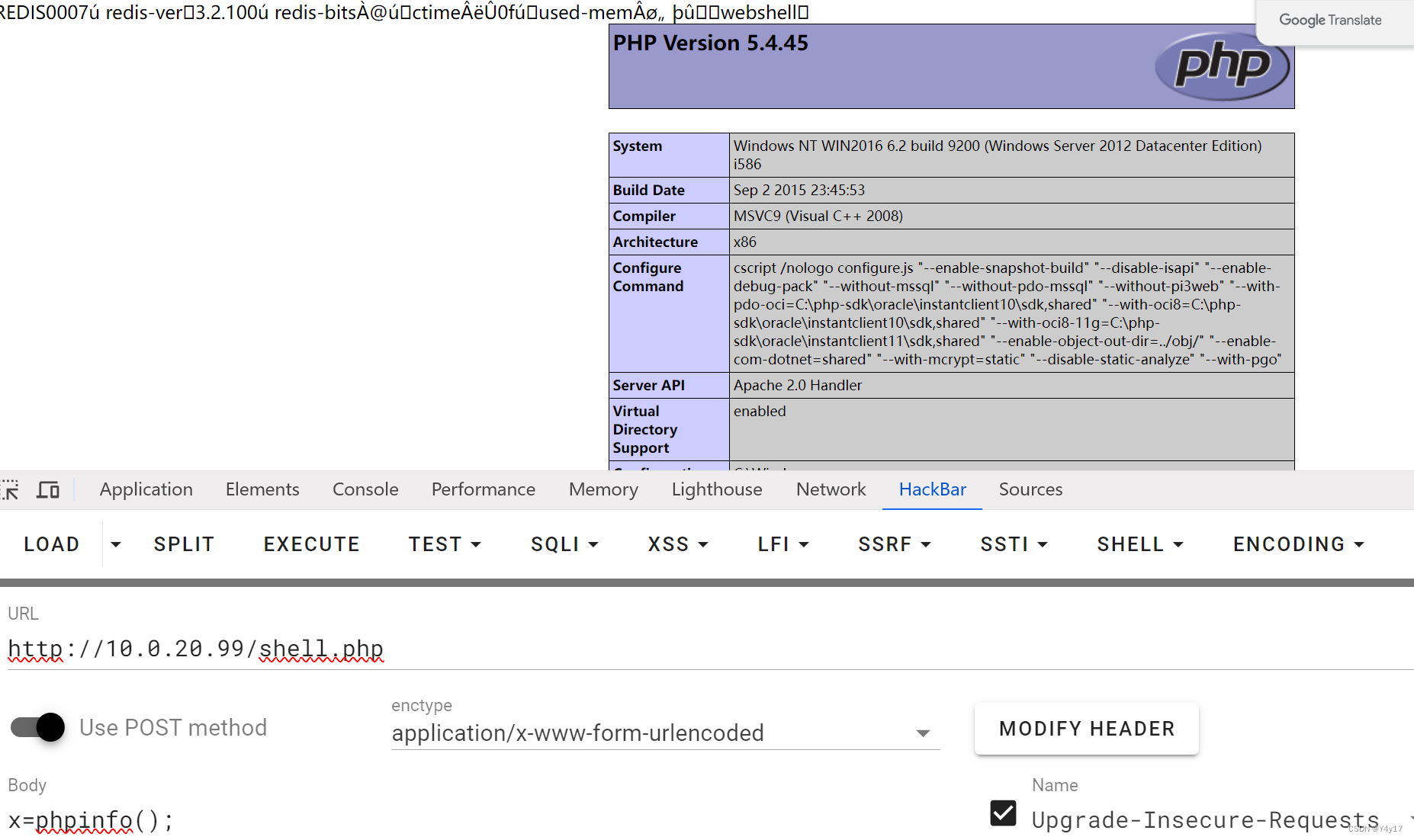Click the Virtual Directory Support label
This screenshot has height=840, width=1414.
pos(645,429)
